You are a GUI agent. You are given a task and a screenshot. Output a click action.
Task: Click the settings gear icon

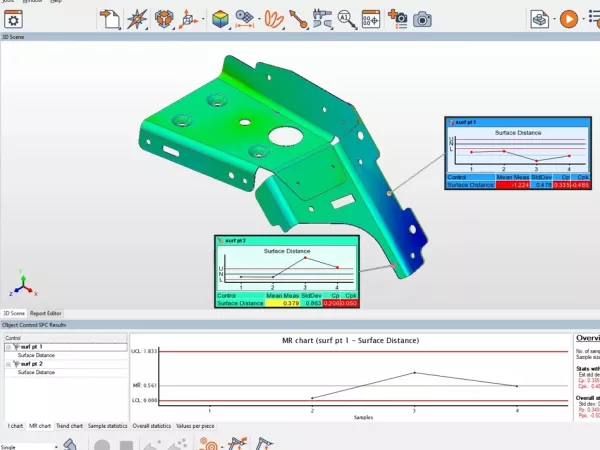14,19
